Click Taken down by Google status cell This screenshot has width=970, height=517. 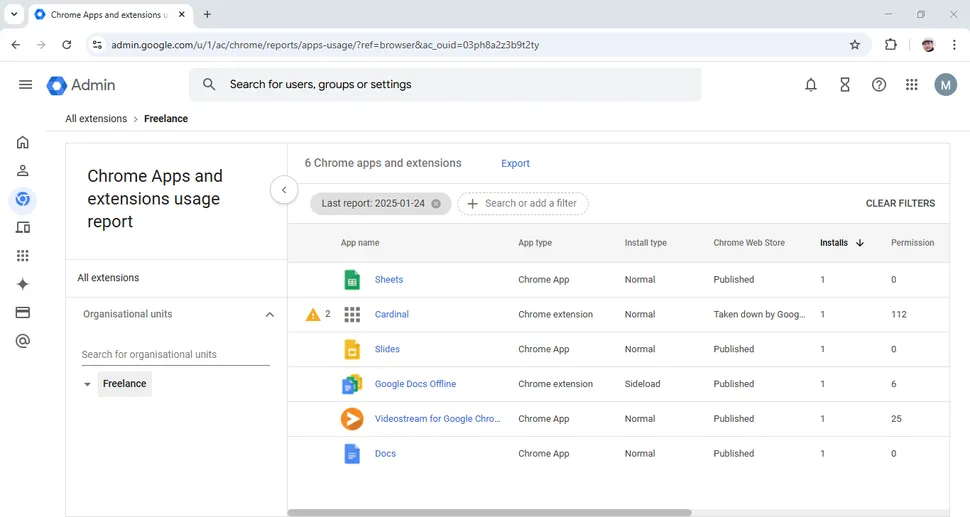759,314
